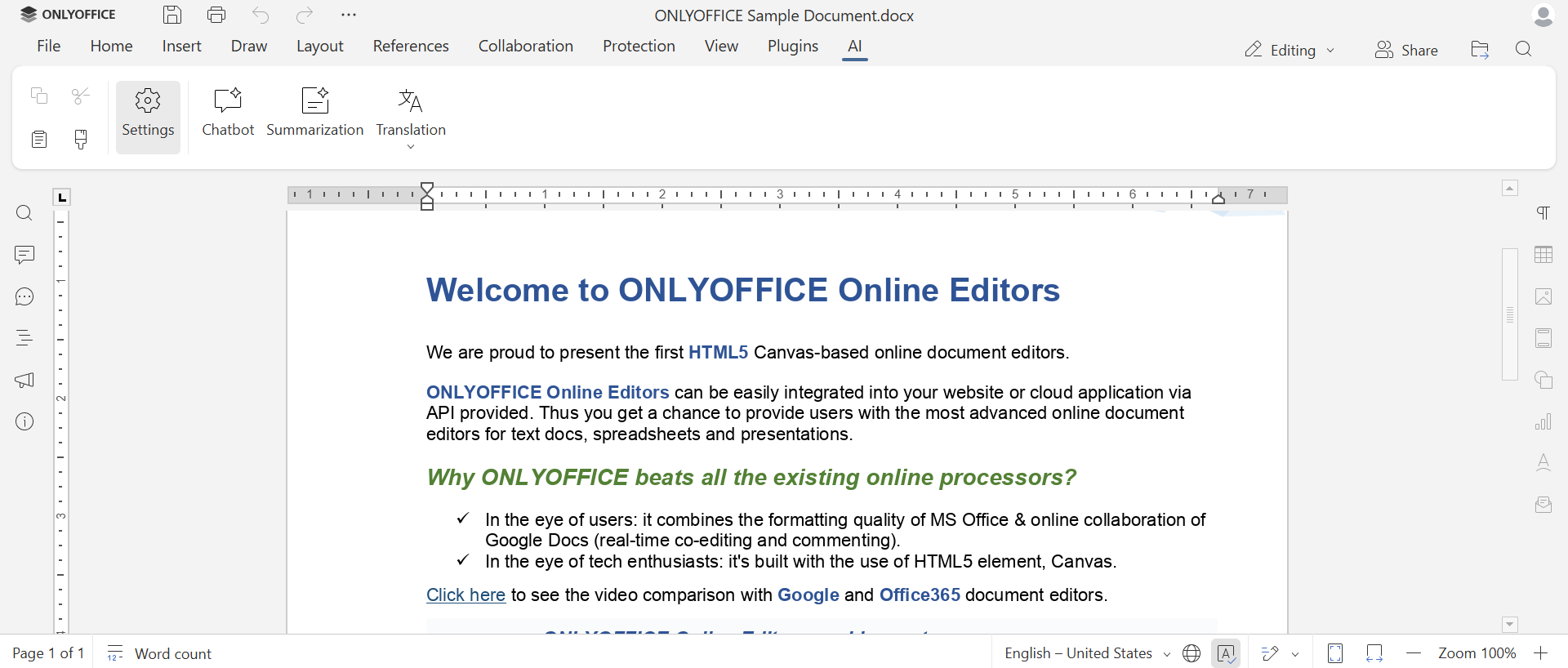This screenshot has width=1568, height=668.
Task: Click the 'Google' link in document
Action: (x=808, y=595)
